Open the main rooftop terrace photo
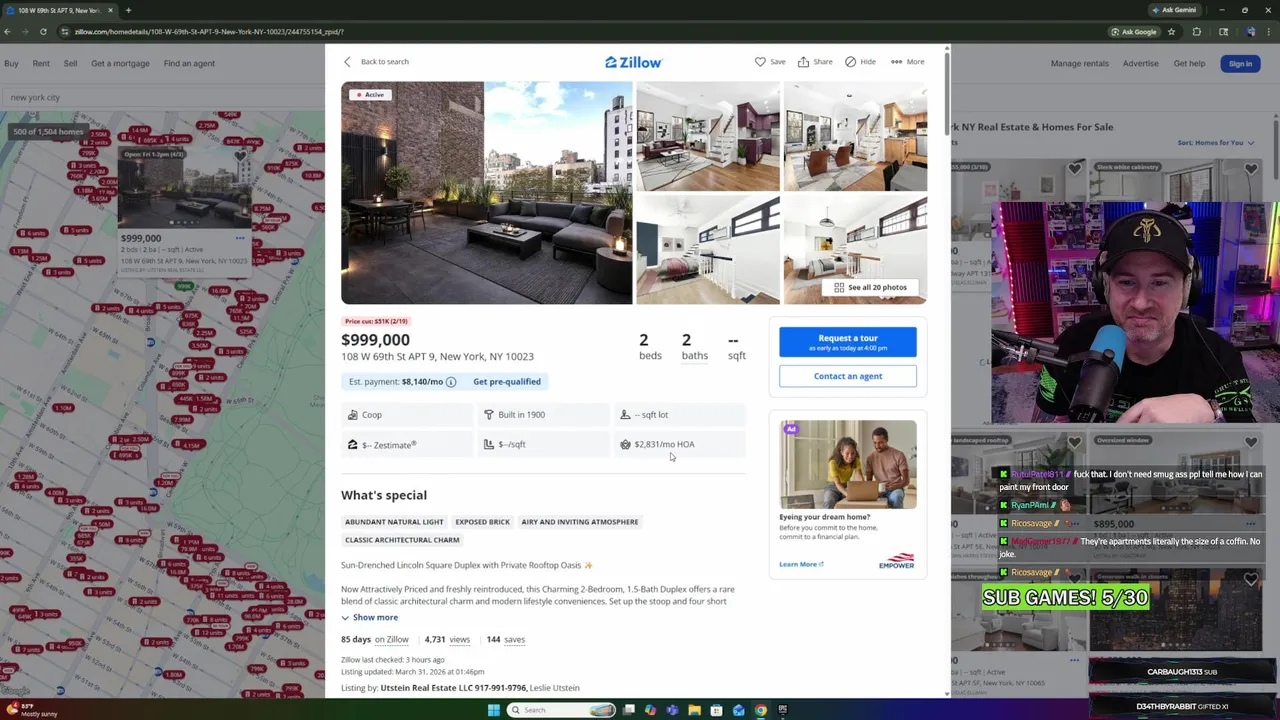1280x720 pixels. (x=487, y=193)
